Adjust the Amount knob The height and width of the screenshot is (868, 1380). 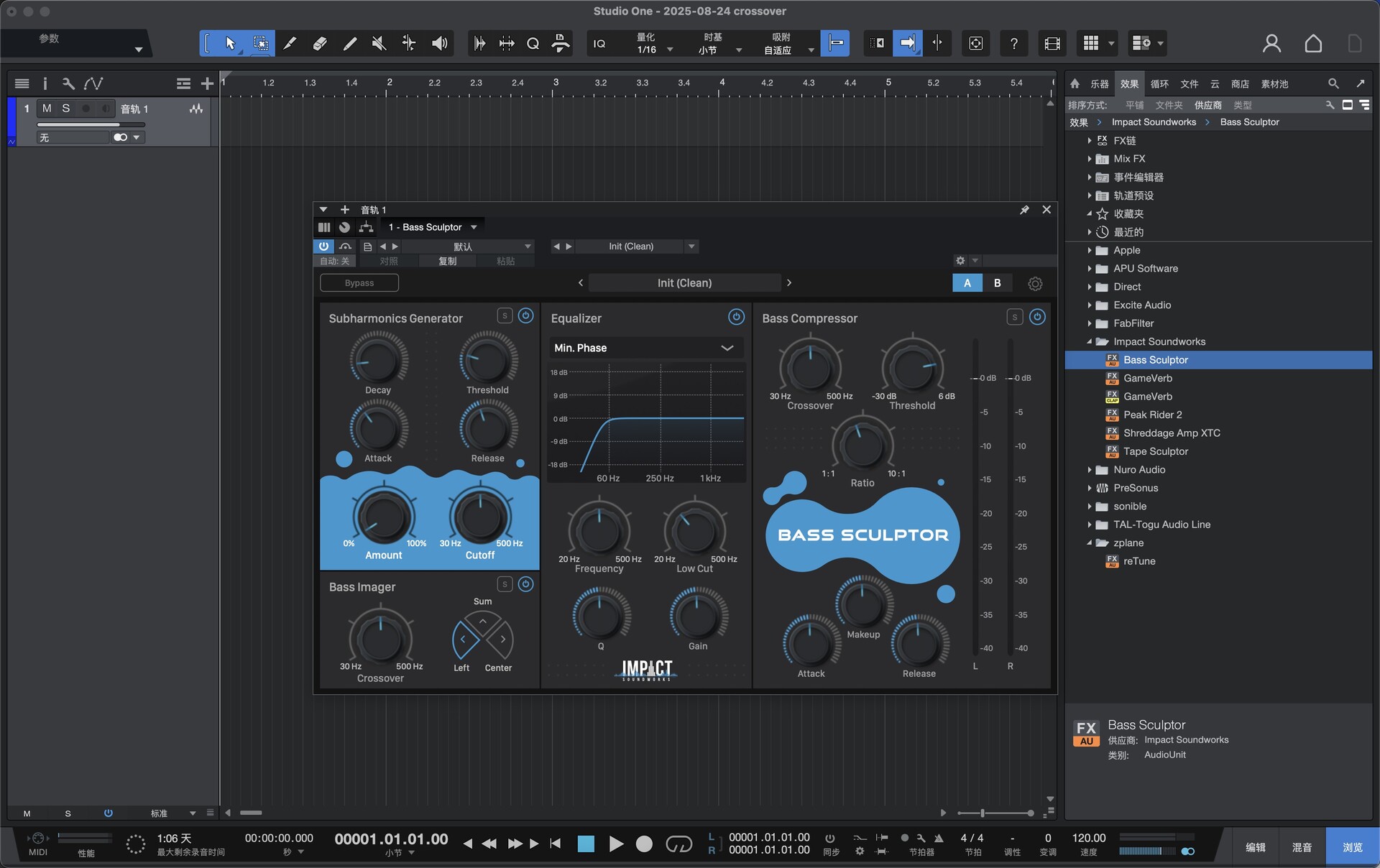coord(383,517)
